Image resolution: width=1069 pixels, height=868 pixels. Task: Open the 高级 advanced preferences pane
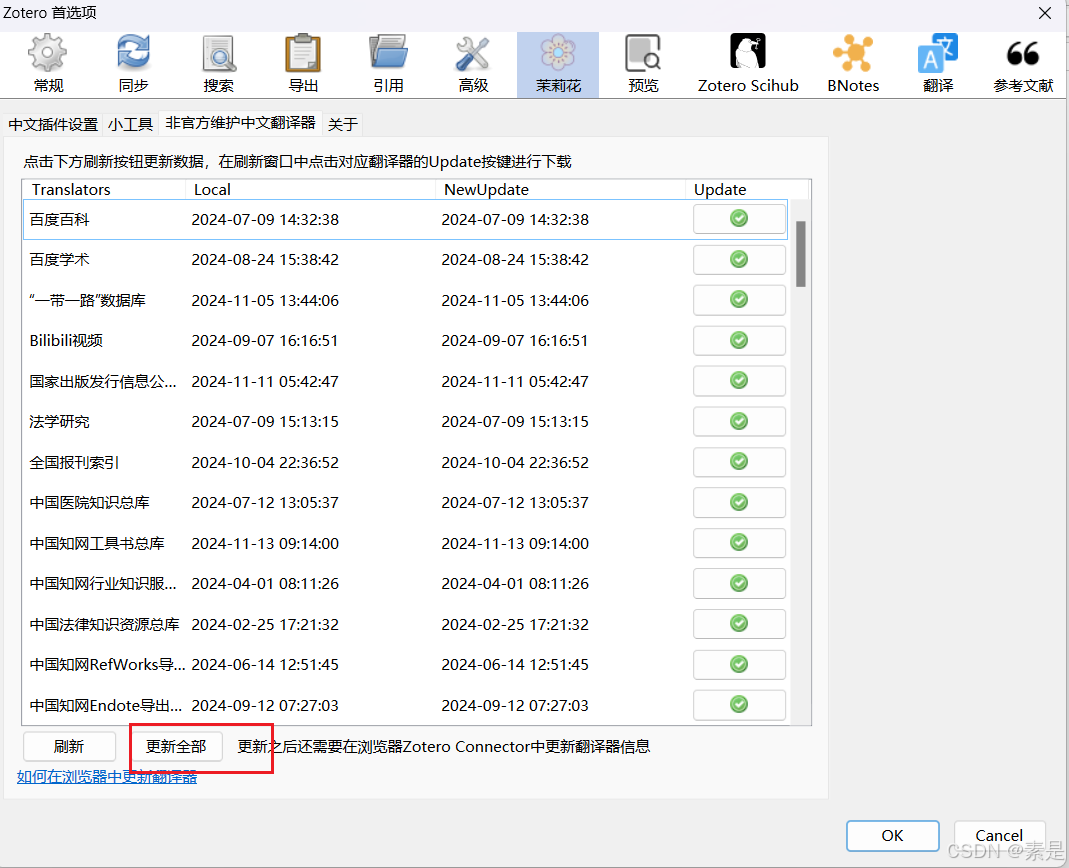pyautogui.click(x=473, y=65)
